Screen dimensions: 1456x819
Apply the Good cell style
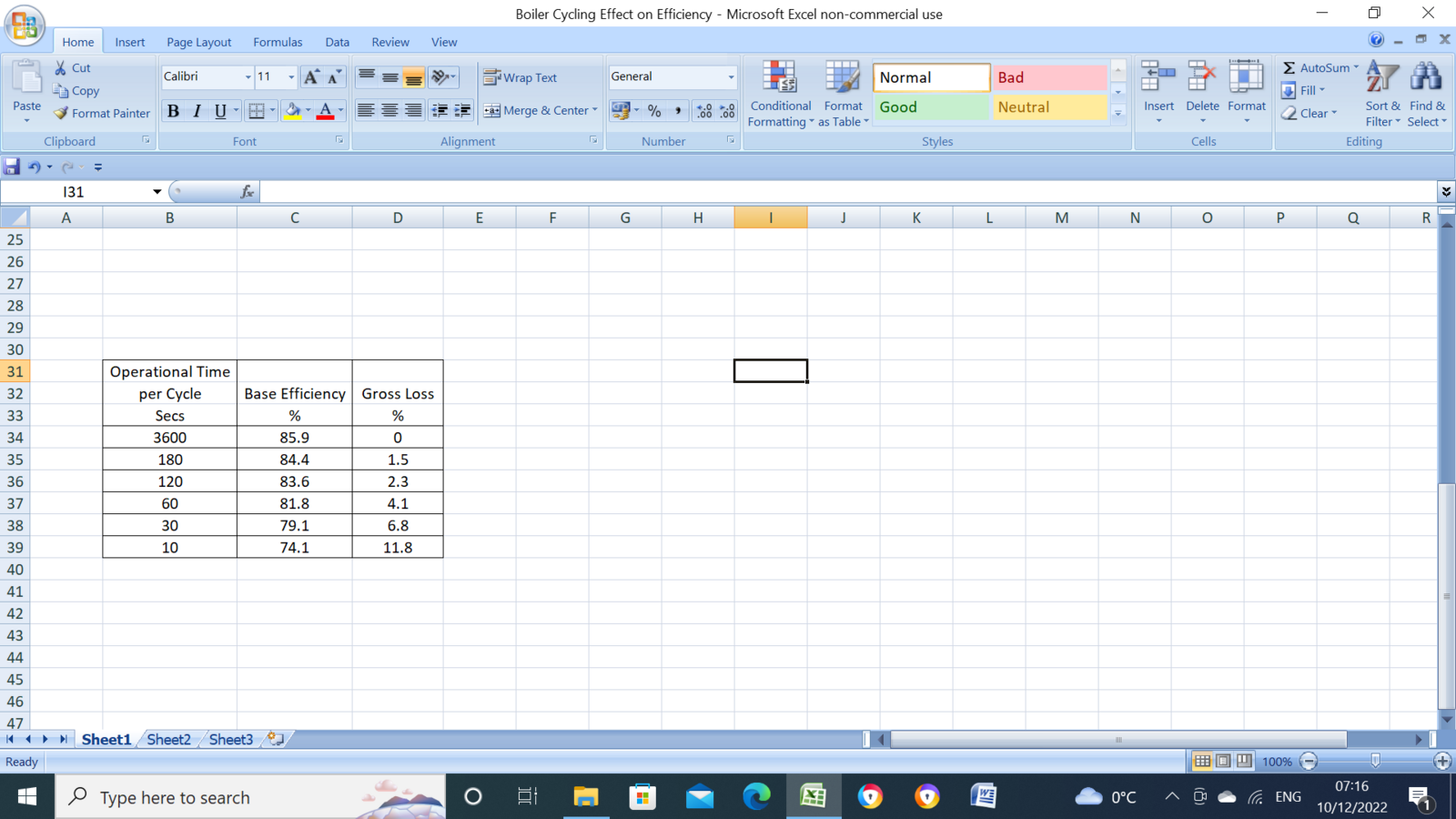coord(930,107)
